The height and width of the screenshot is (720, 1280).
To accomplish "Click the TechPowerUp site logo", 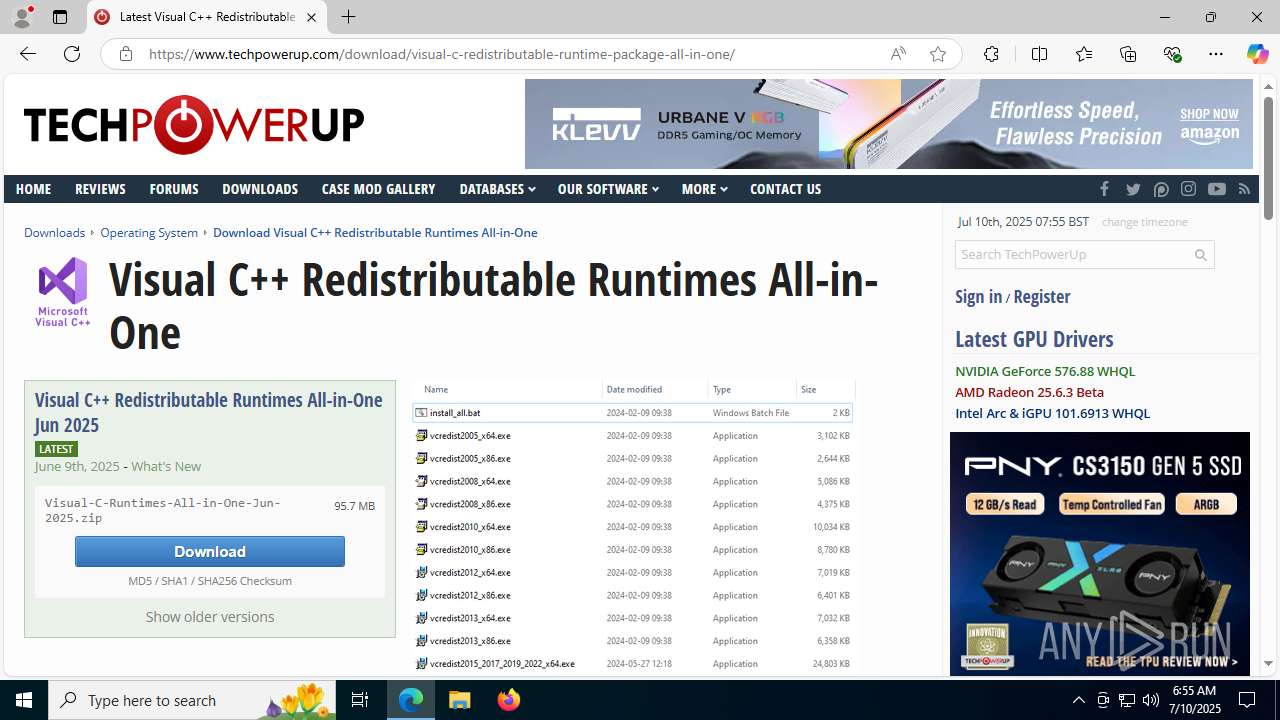I will [x=194, y=125].
